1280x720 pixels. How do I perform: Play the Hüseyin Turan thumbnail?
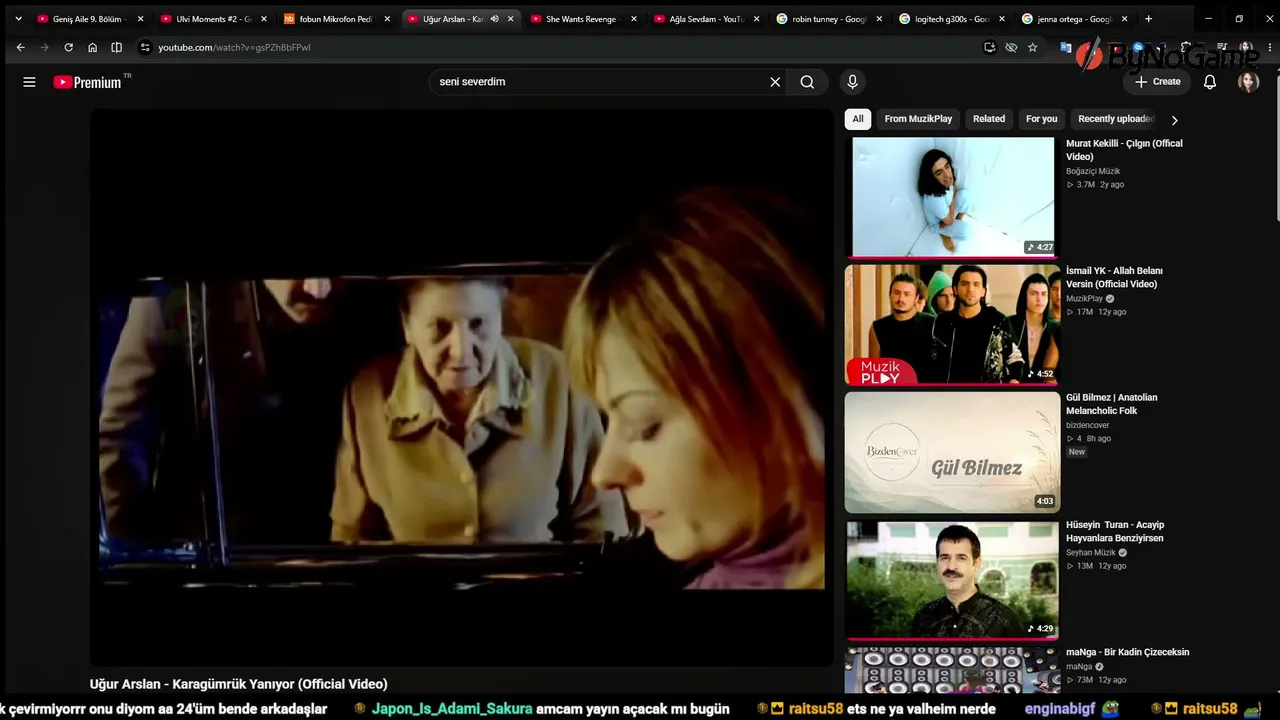(952, 579)
